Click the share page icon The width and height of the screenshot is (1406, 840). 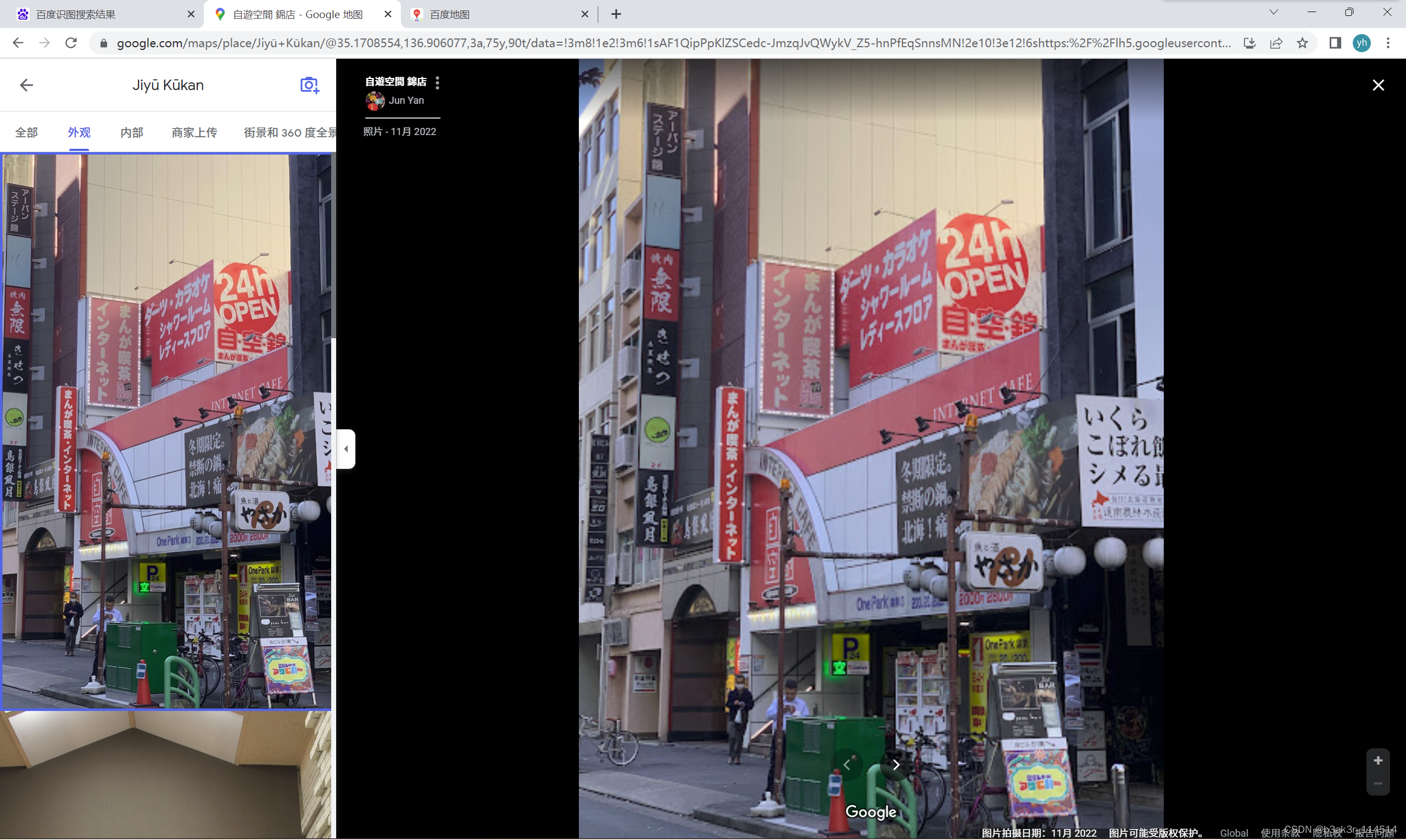point(1276,43)
